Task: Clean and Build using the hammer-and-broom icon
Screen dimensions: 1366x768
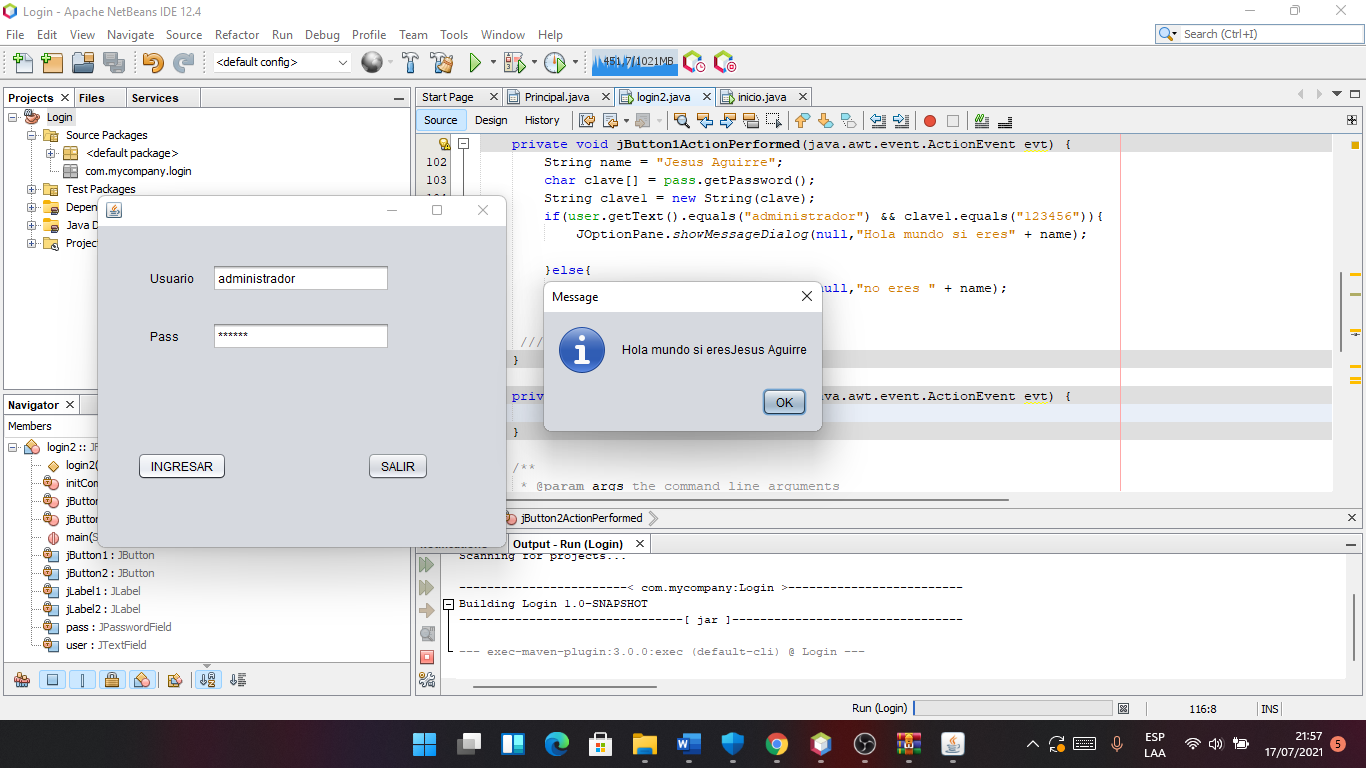Action: tap(441, 61)
